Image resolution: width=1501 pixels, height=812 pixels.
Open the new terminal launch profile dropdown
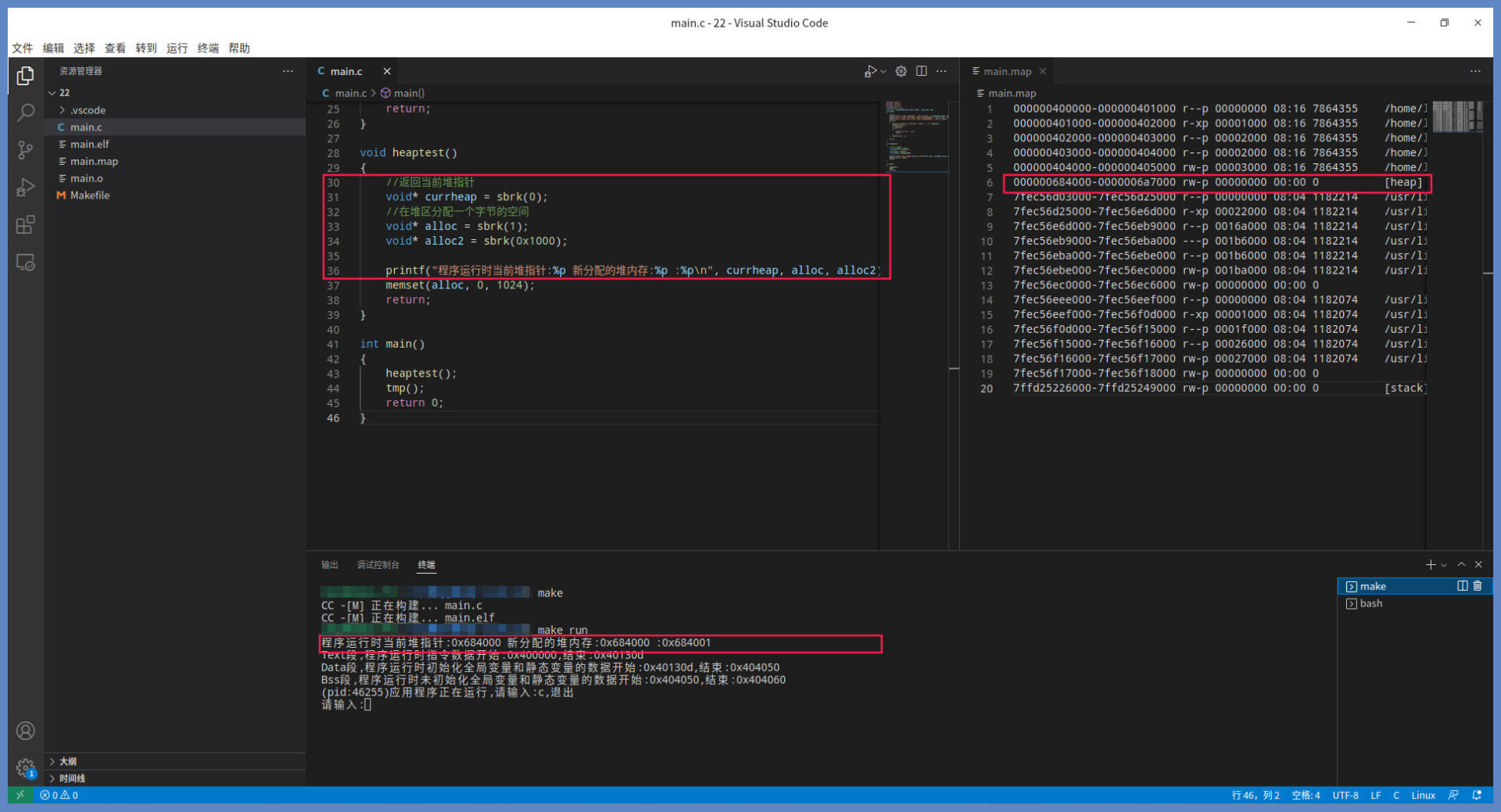point(1444,565)
